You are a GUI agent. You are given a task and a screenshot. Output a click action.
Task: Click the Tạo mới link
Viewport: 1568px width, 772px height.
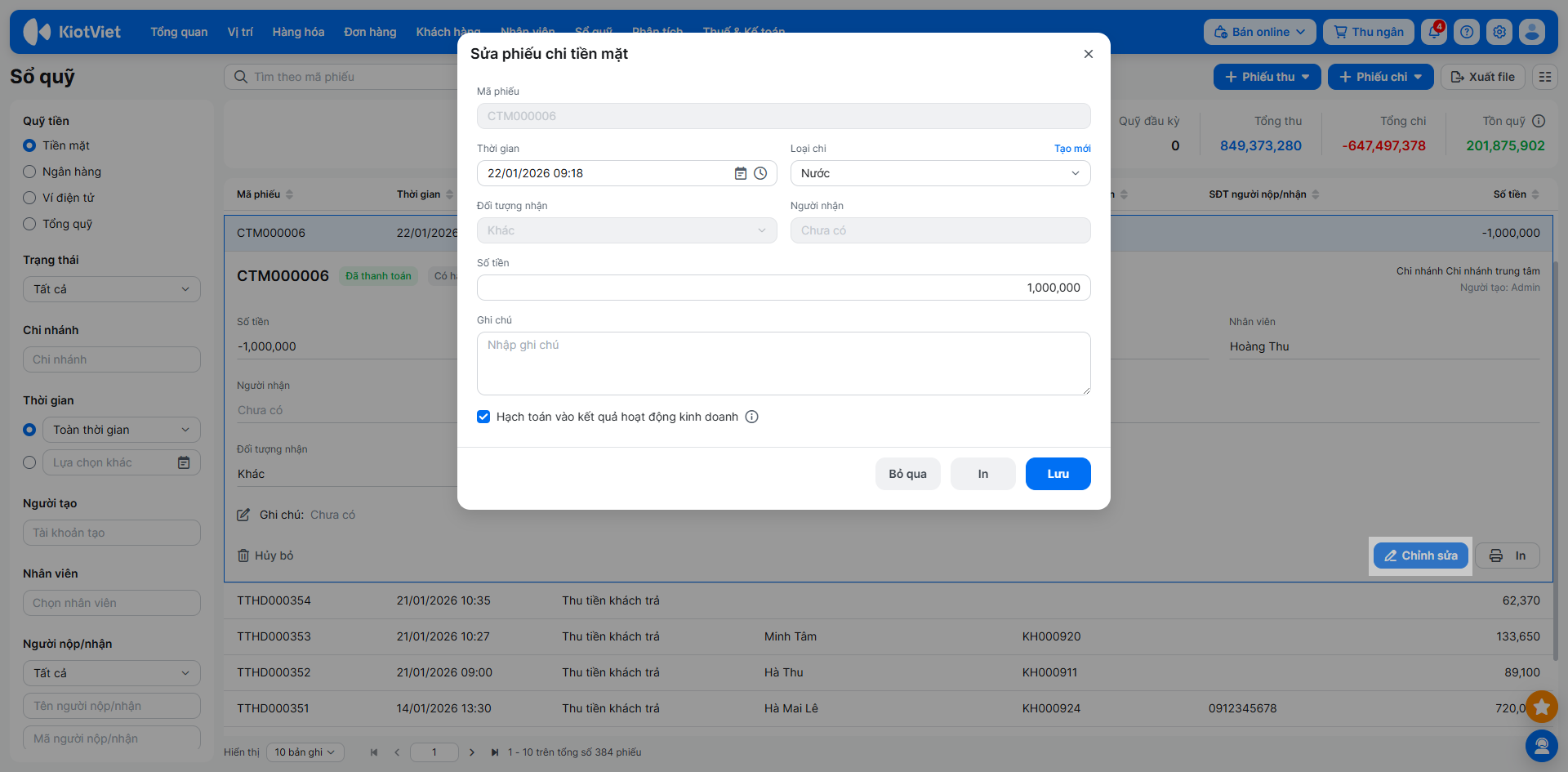pos(1071,149)
